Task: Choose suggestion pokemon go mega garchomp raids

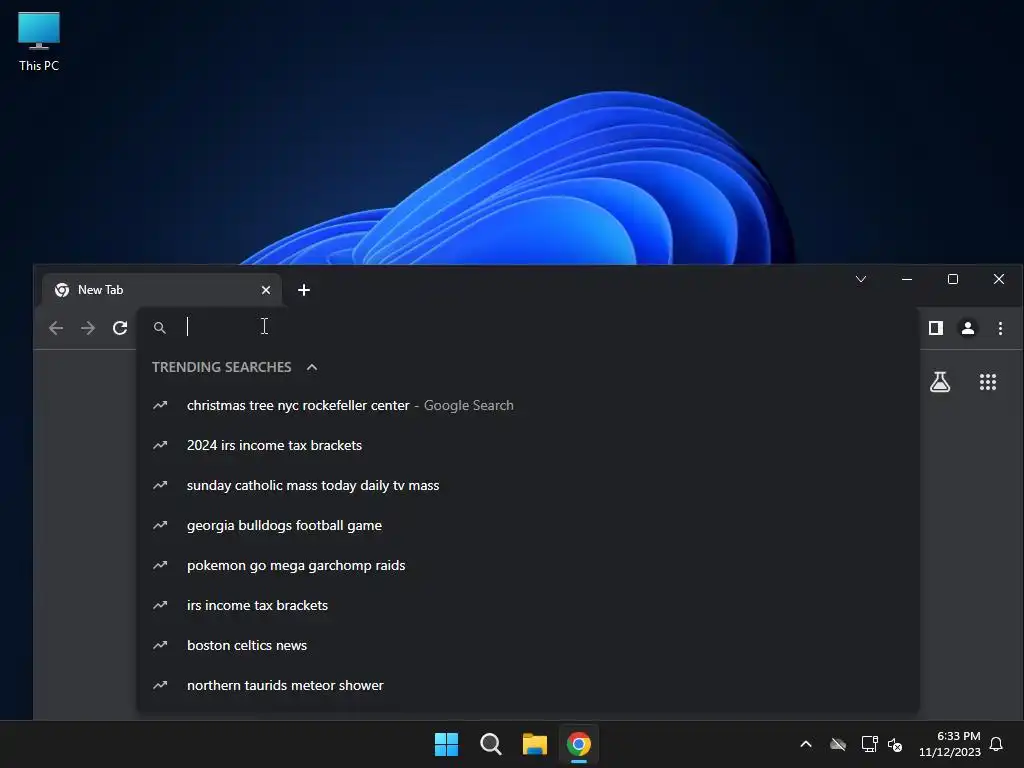Action: 528,566
